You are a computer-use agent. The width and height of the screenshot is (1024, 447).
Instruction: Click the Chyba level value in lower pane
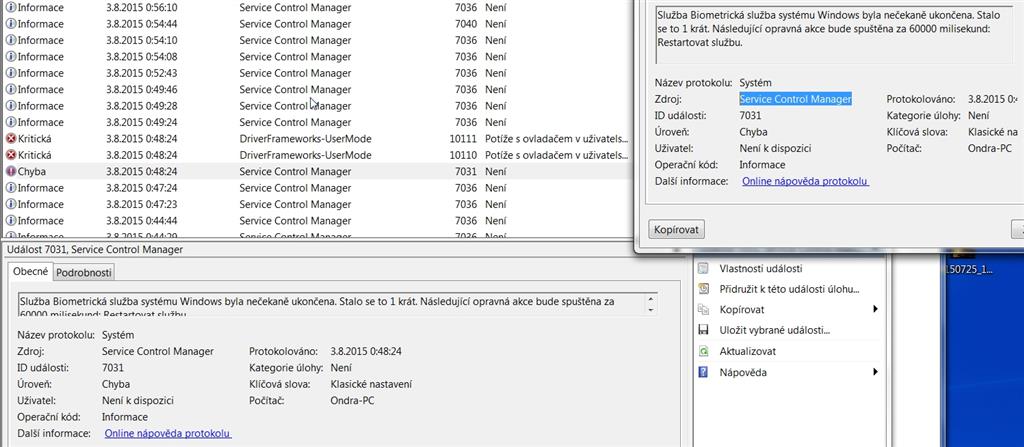click(x=116, y=384)
